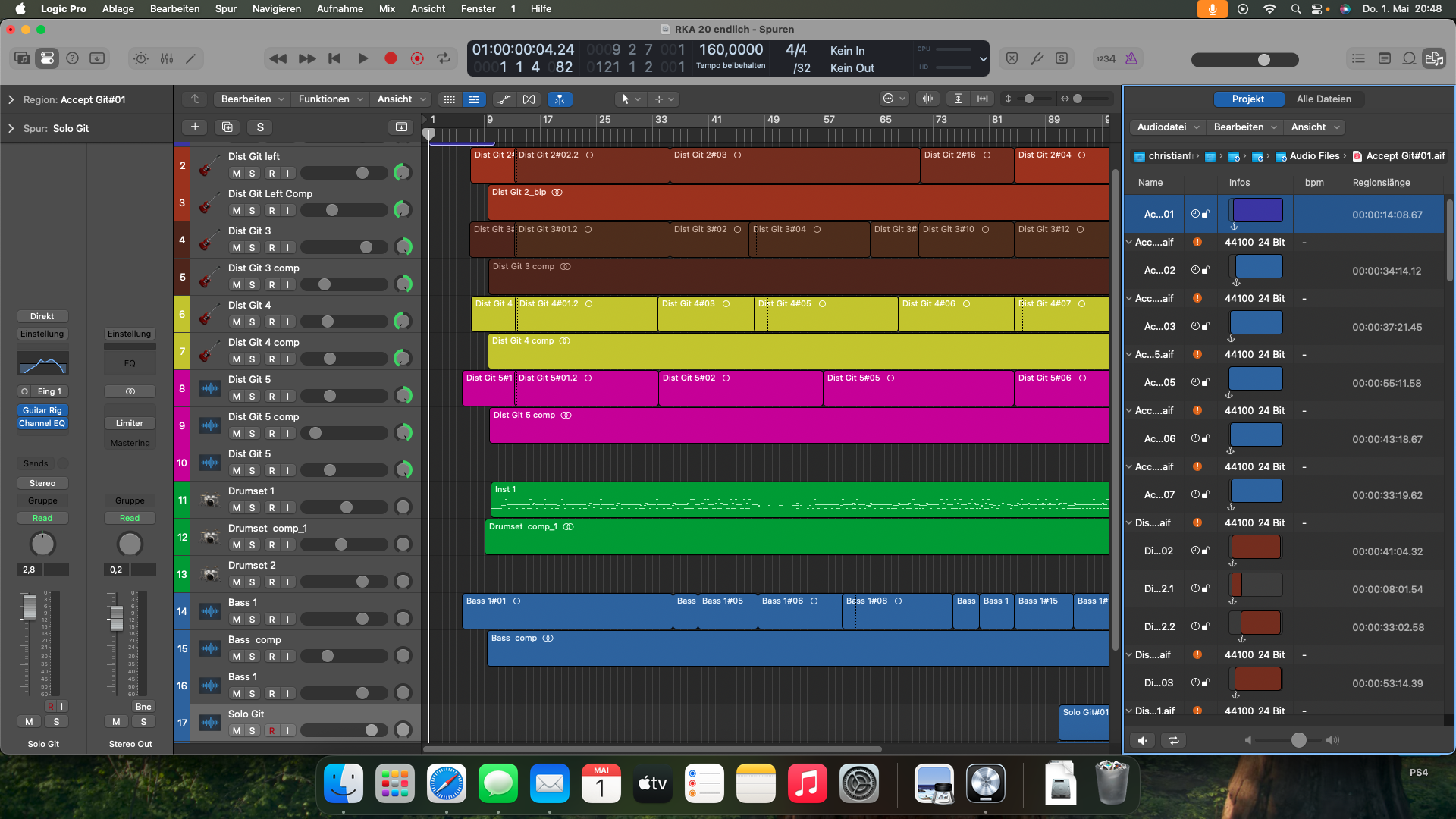Click the speaker preview button in browser
1456x819 pixels.
click(x=1143, y=740)
